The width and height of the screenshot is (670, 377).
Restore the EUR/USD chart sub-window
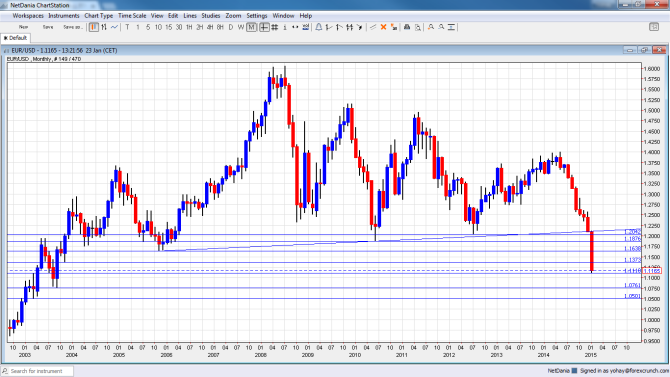point(645,50)
